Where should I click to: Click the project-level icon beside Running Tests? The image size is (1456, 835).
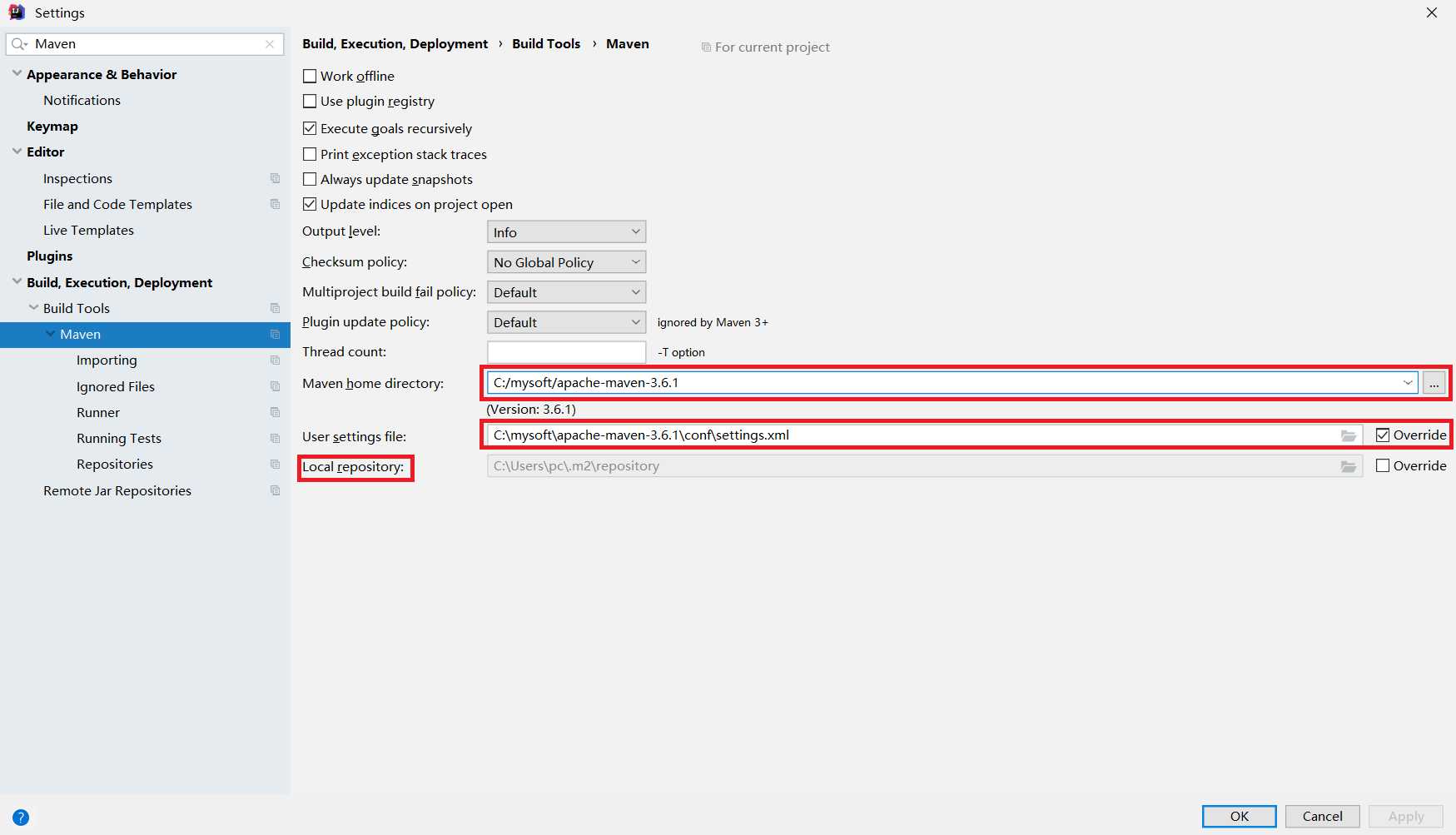pyautogui.click(x=275, y=438)
